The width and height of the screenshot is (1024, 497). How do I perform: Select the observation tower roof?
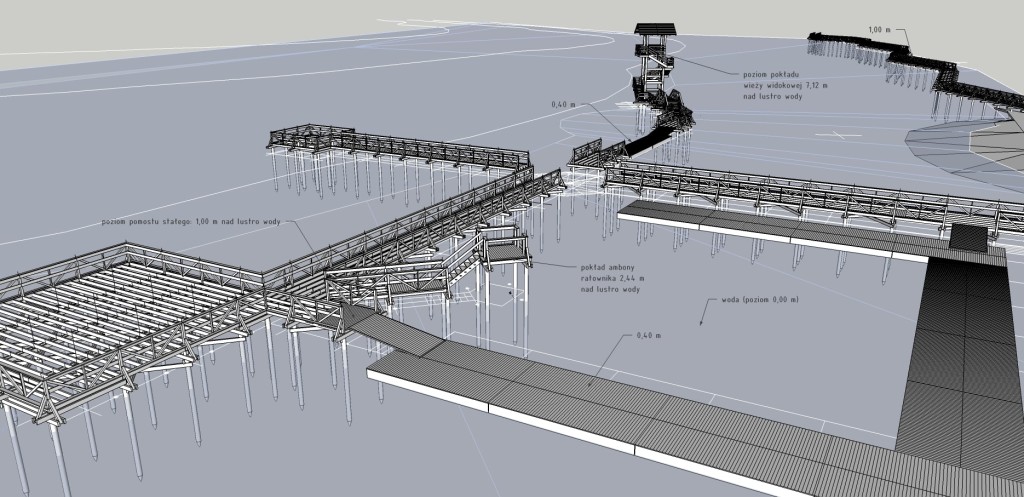coord(655,29)
